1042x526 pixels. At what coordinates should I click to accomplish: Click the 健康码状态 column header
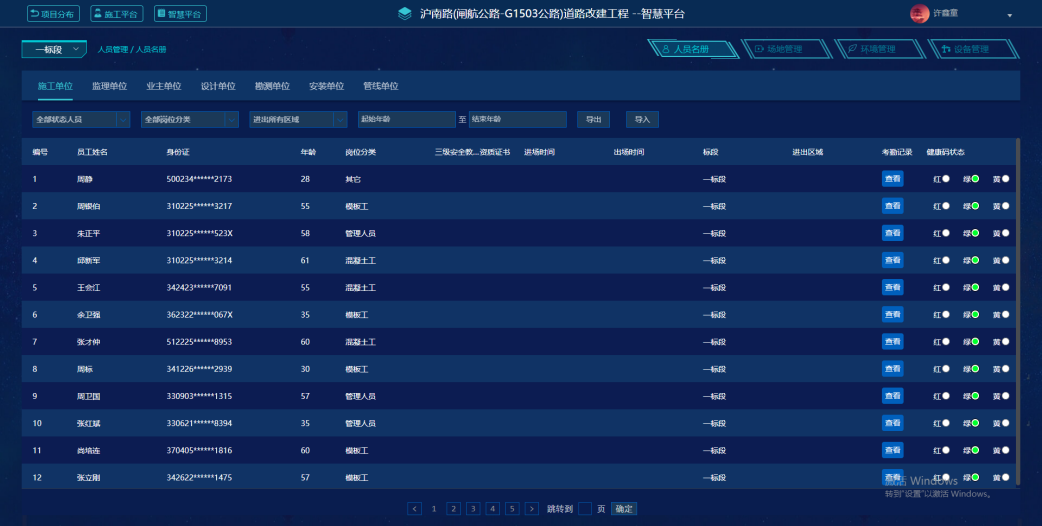coord(946,152)
